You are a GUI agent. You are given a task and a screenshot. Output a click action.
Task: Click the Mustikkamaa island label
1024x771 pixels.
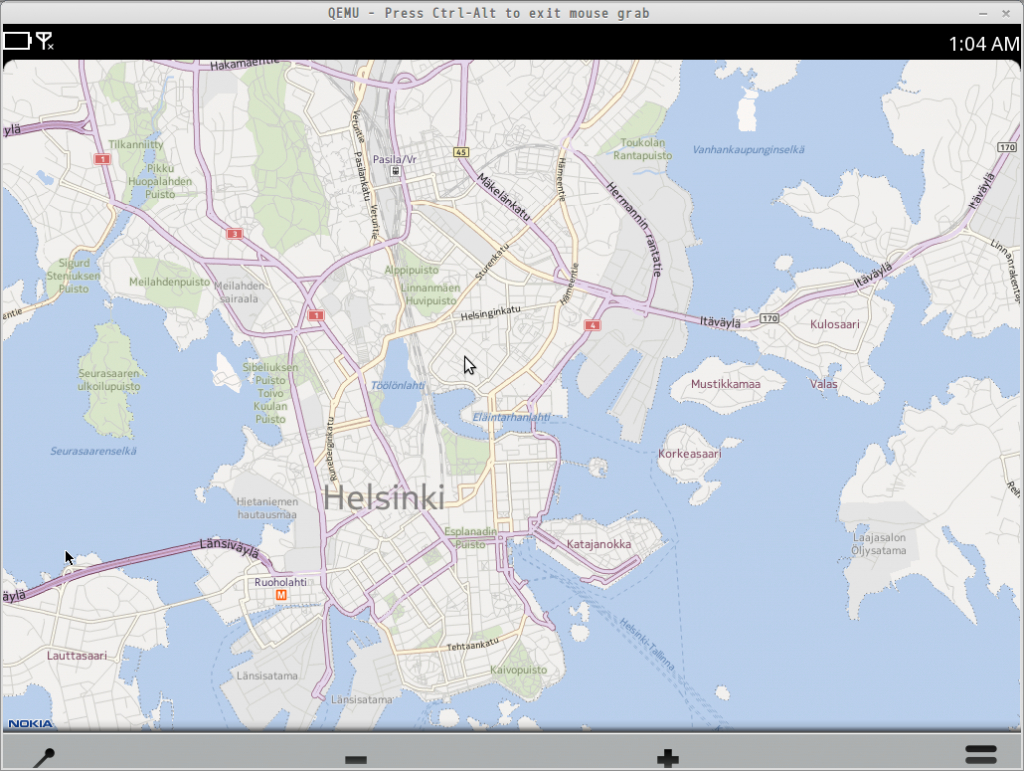[x=726, y=384]
